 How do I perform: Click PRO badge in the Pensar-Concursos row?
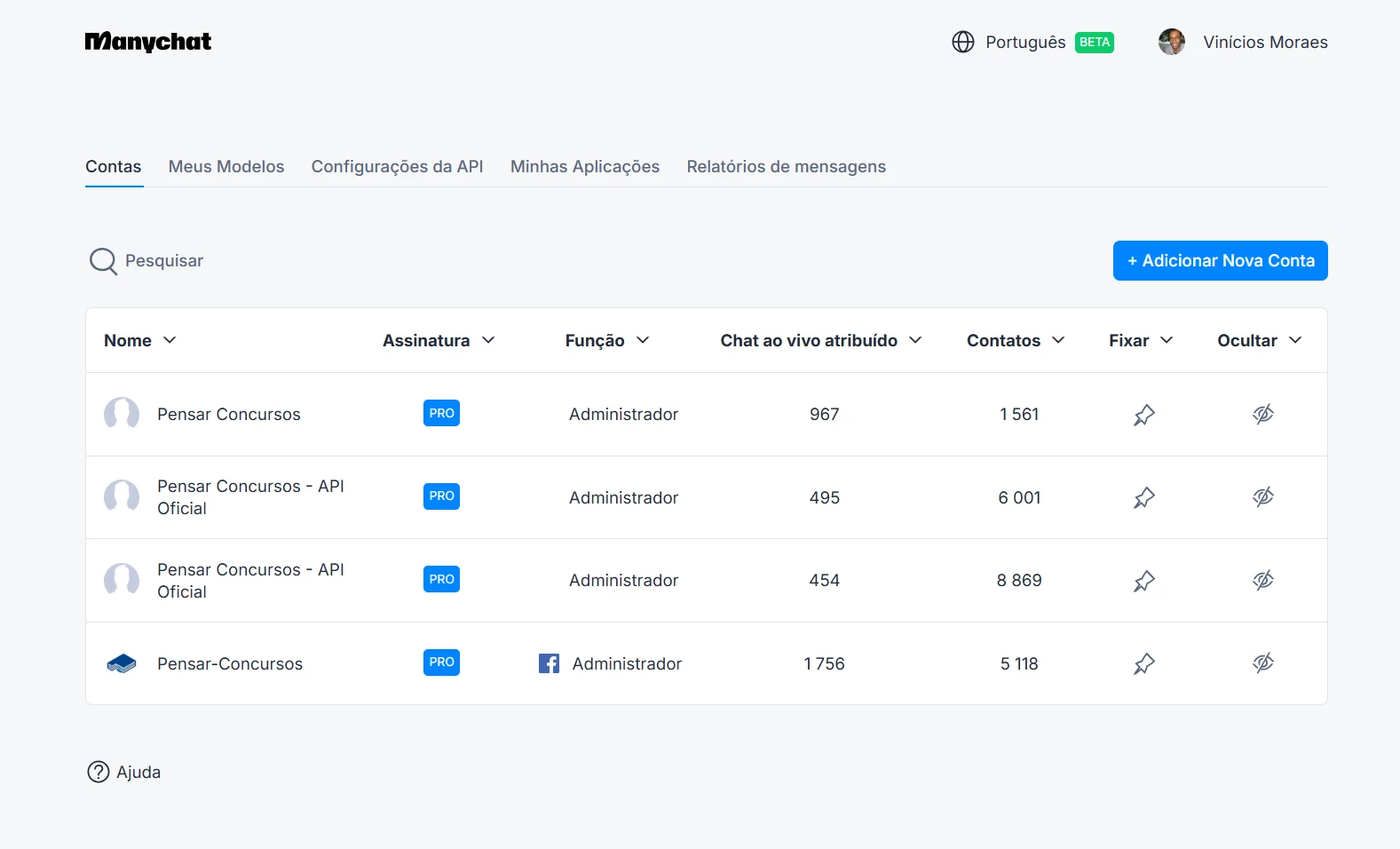click(x=441, y=663)
